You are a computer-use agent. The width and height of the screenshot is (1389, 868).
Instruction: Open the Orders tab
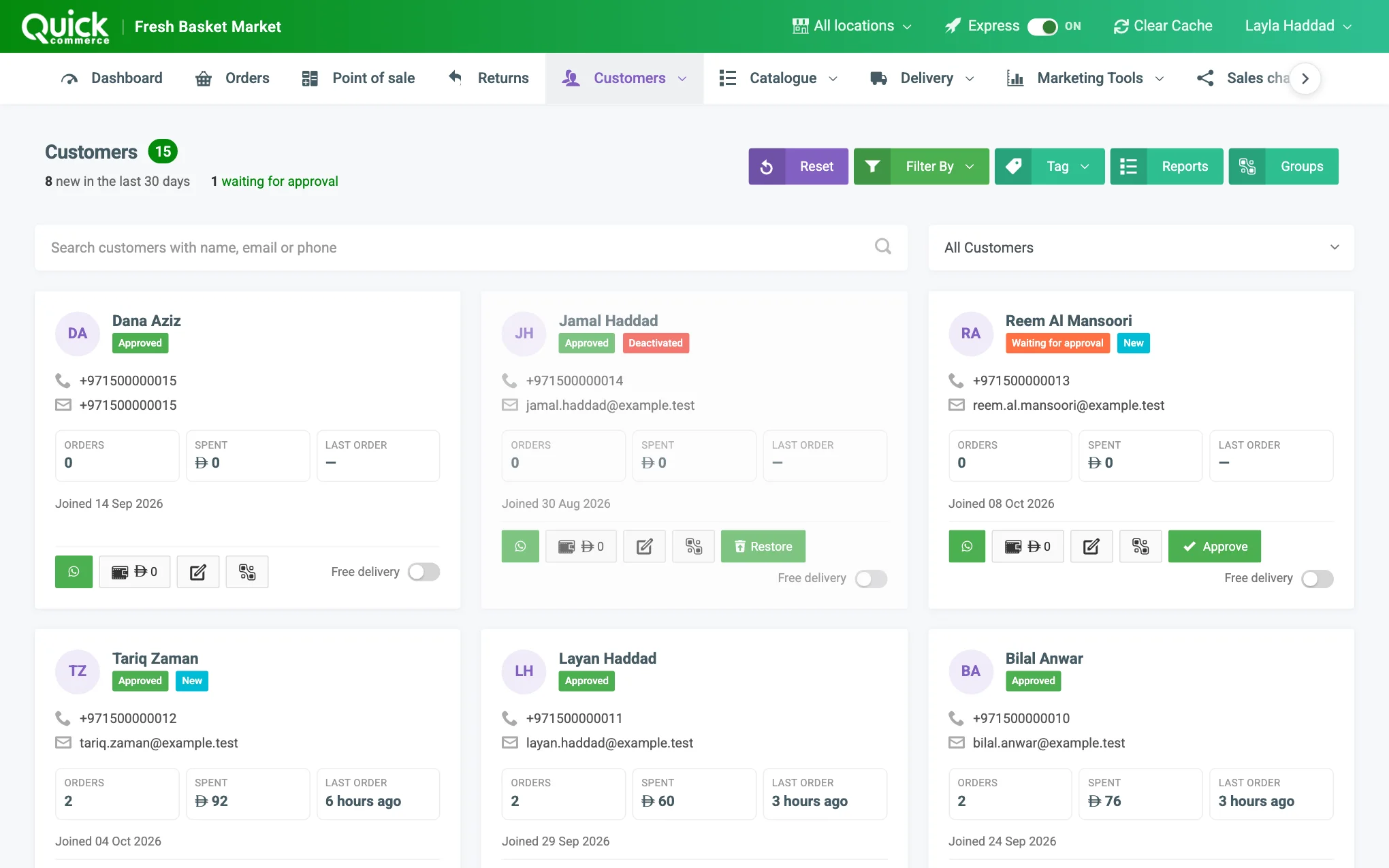(232, 78)
